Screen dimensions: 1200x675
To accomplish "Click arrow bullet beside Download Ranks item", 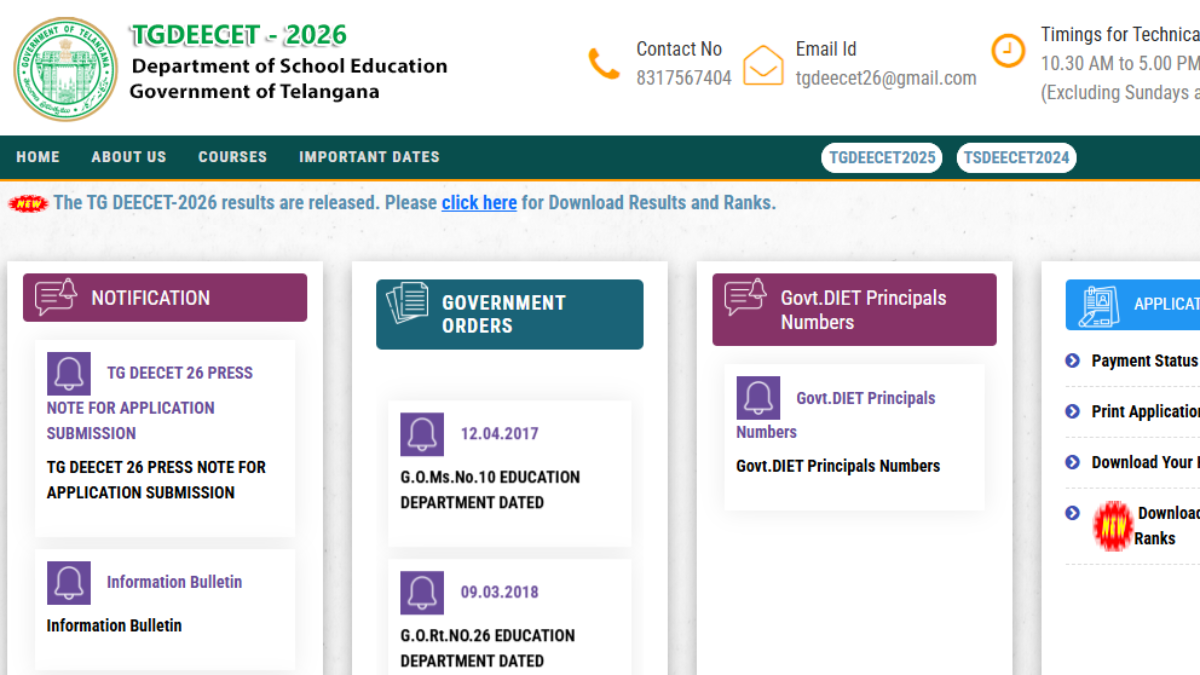I will [1073, 513].
